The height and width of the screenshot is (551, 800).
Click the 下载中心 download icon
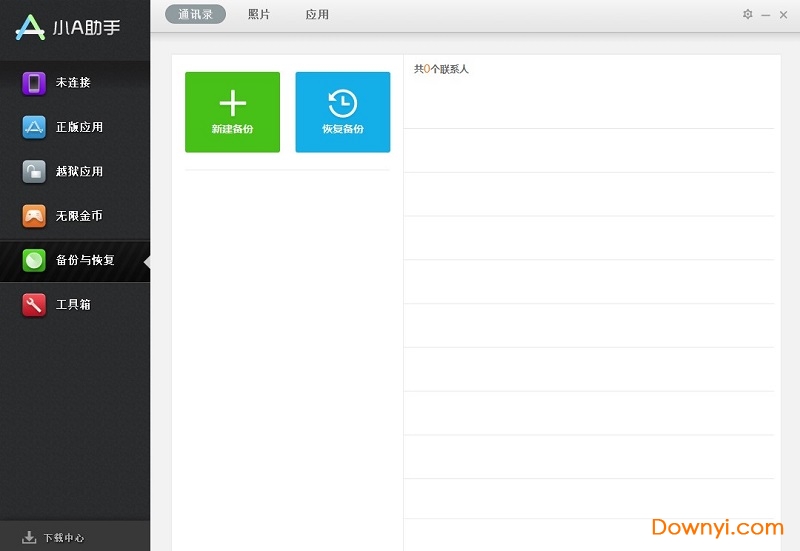click(29, 537)
